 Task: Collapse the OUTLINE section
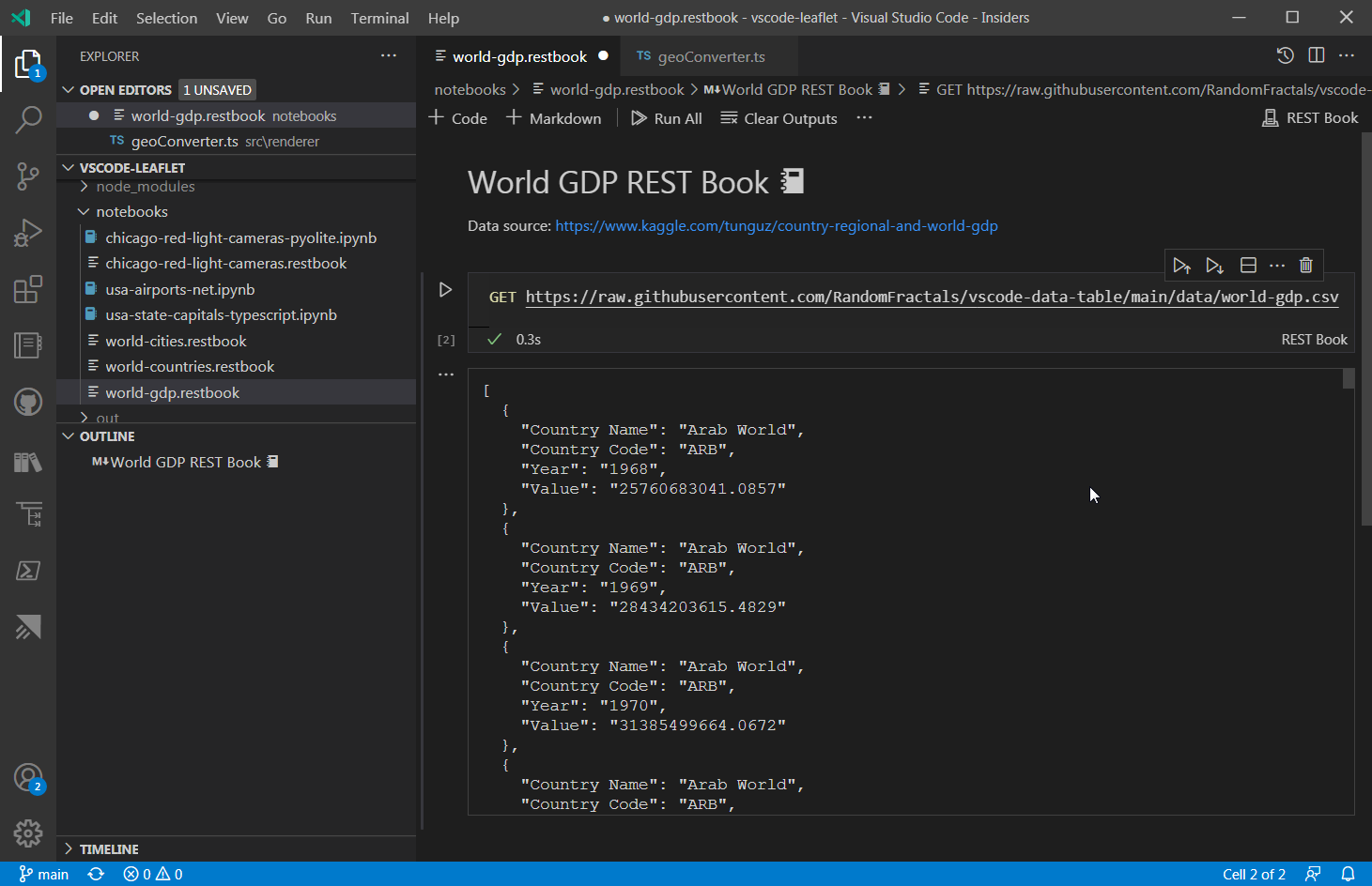(x=69, y=436)
